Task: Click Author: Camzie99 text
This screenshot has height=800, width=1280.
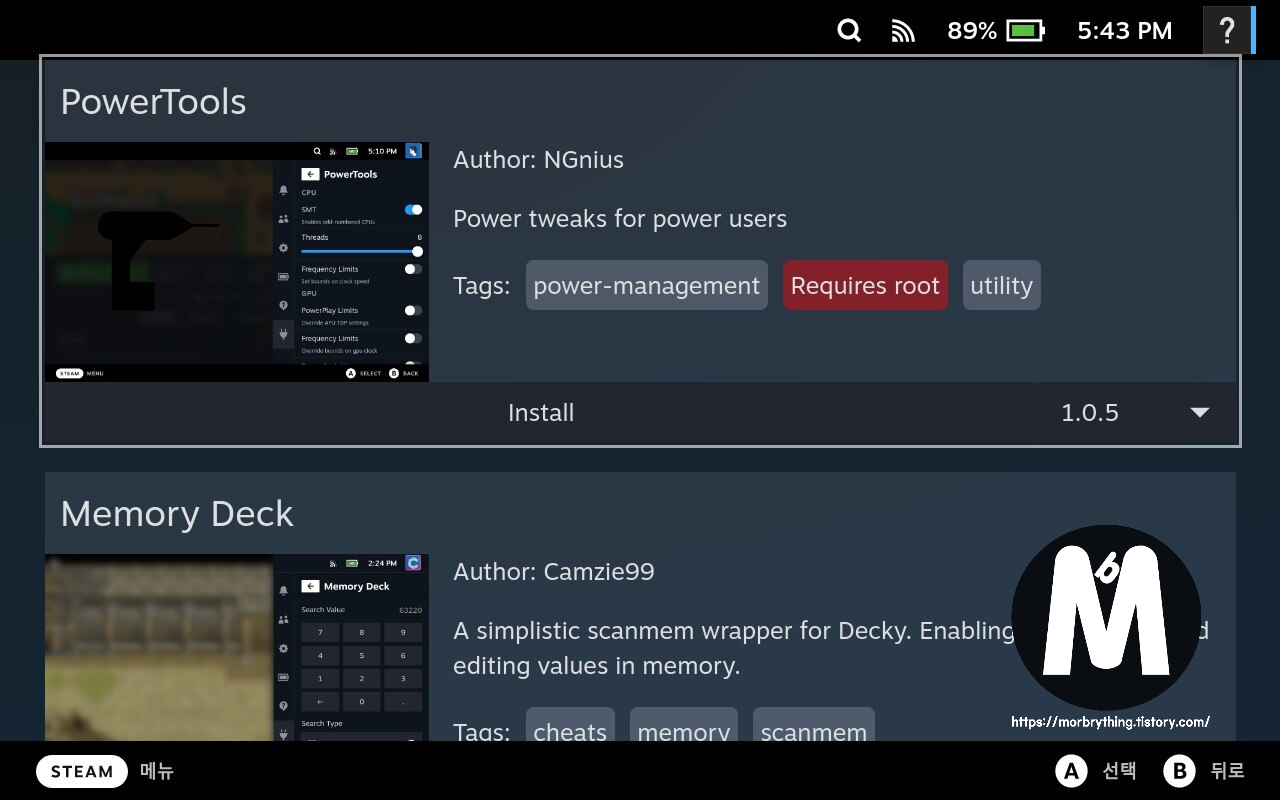Action: [x=554, y=572]
